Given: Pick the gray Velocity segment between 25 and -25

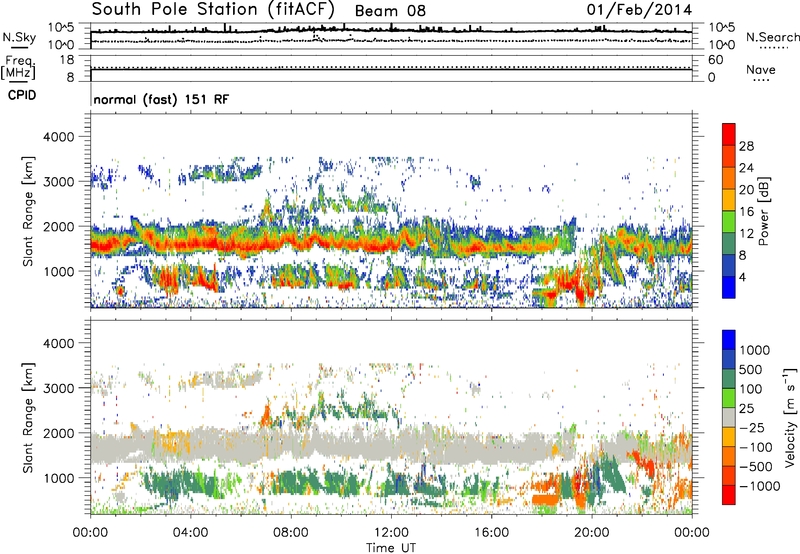Looking at the screenshot, I should (729, 417).
